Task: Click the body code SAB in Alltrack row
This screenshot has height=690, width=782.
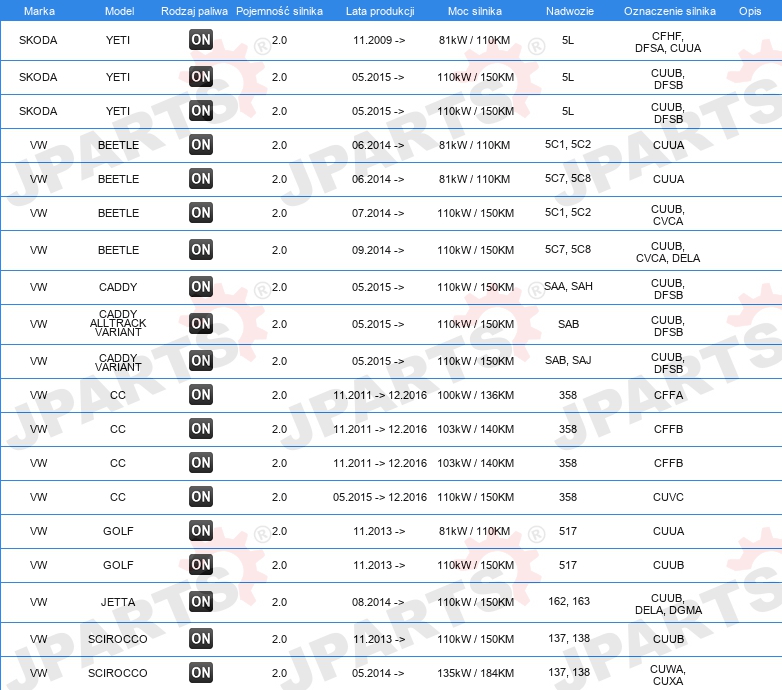Action: tap(568, 324)
